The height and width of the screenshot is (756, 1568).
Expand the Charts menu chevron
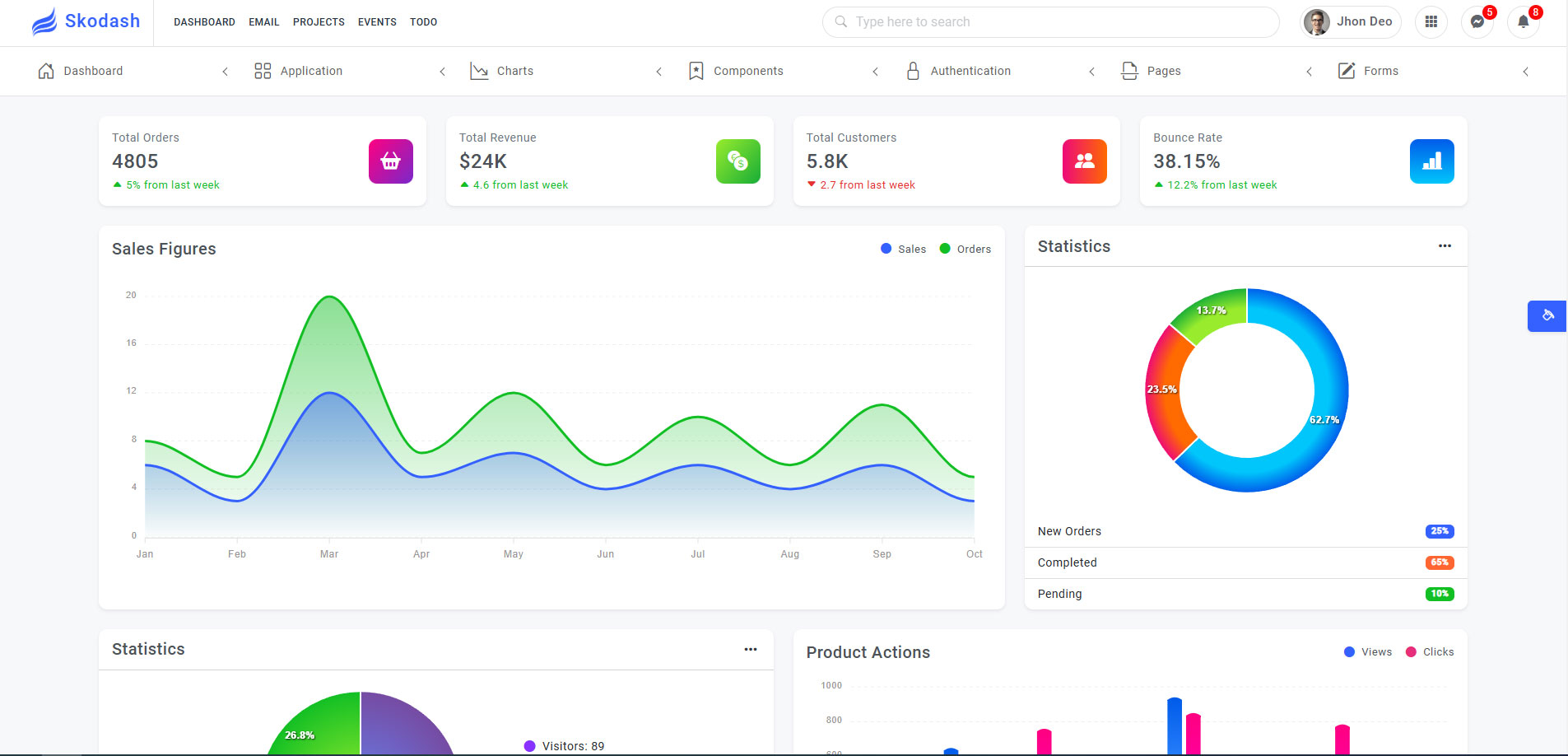pyautogui.click(x=658, y=72)
